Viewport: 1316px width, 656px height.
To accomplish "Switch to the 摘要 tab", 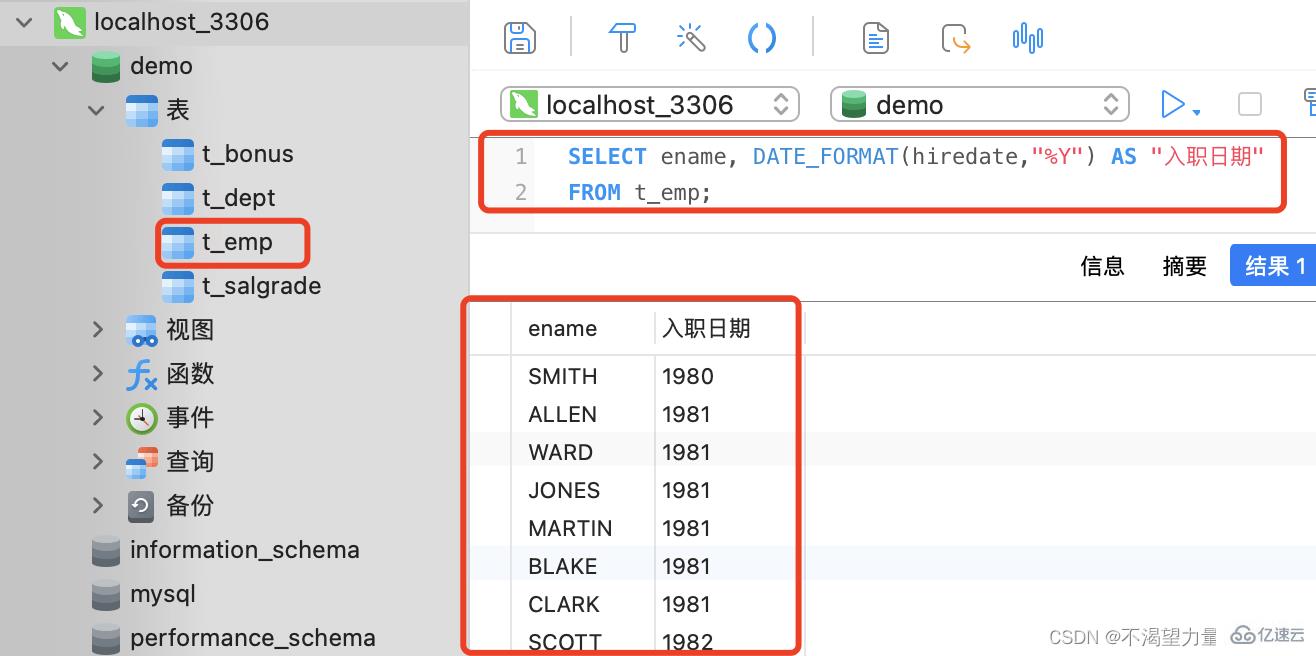I will pyautogui.click(x=1184, y=265).
